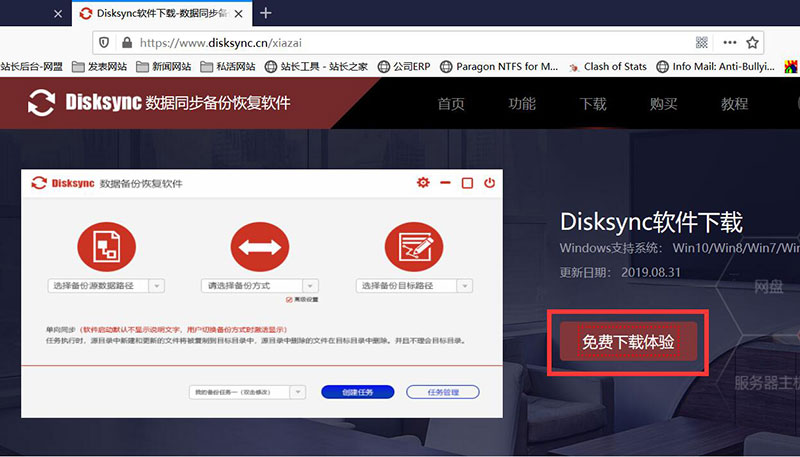Open the Clash of Stats bookmark
Screen dimensions: 800x457
coord(608,67)
